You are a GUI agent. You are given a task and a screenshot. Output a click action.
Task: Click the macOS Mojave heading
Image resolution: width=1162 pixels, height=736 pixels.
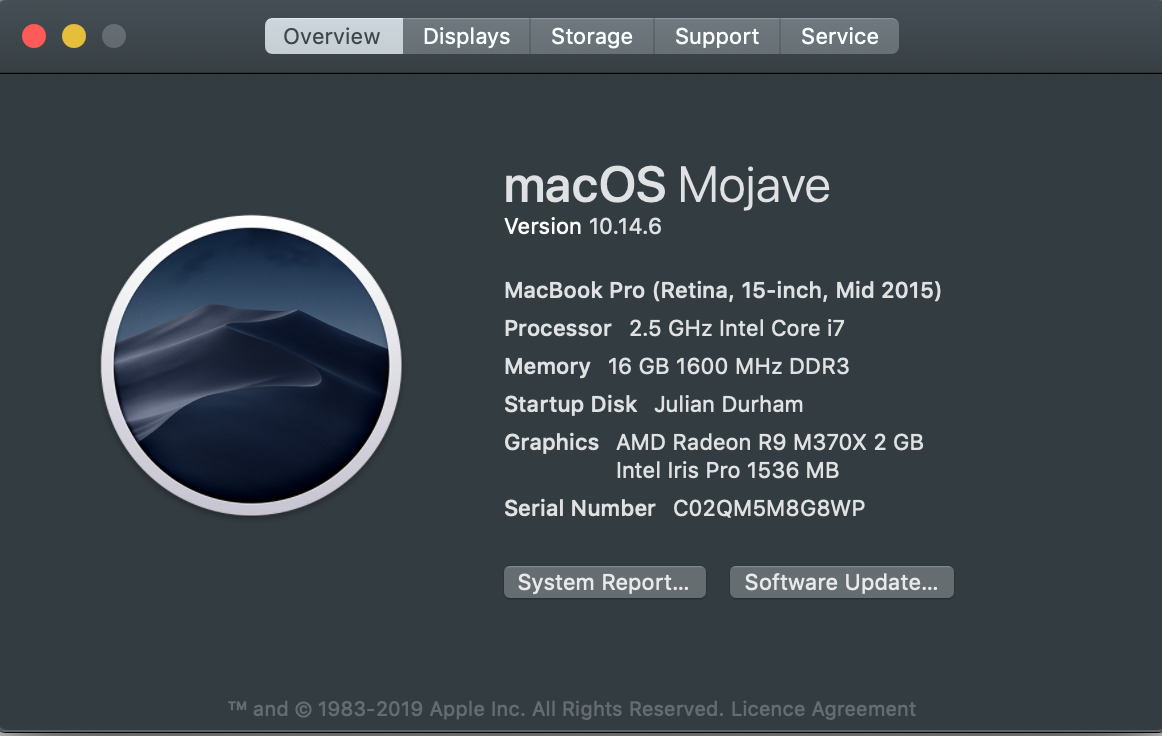pyautogui.click(x=667, y=185)
